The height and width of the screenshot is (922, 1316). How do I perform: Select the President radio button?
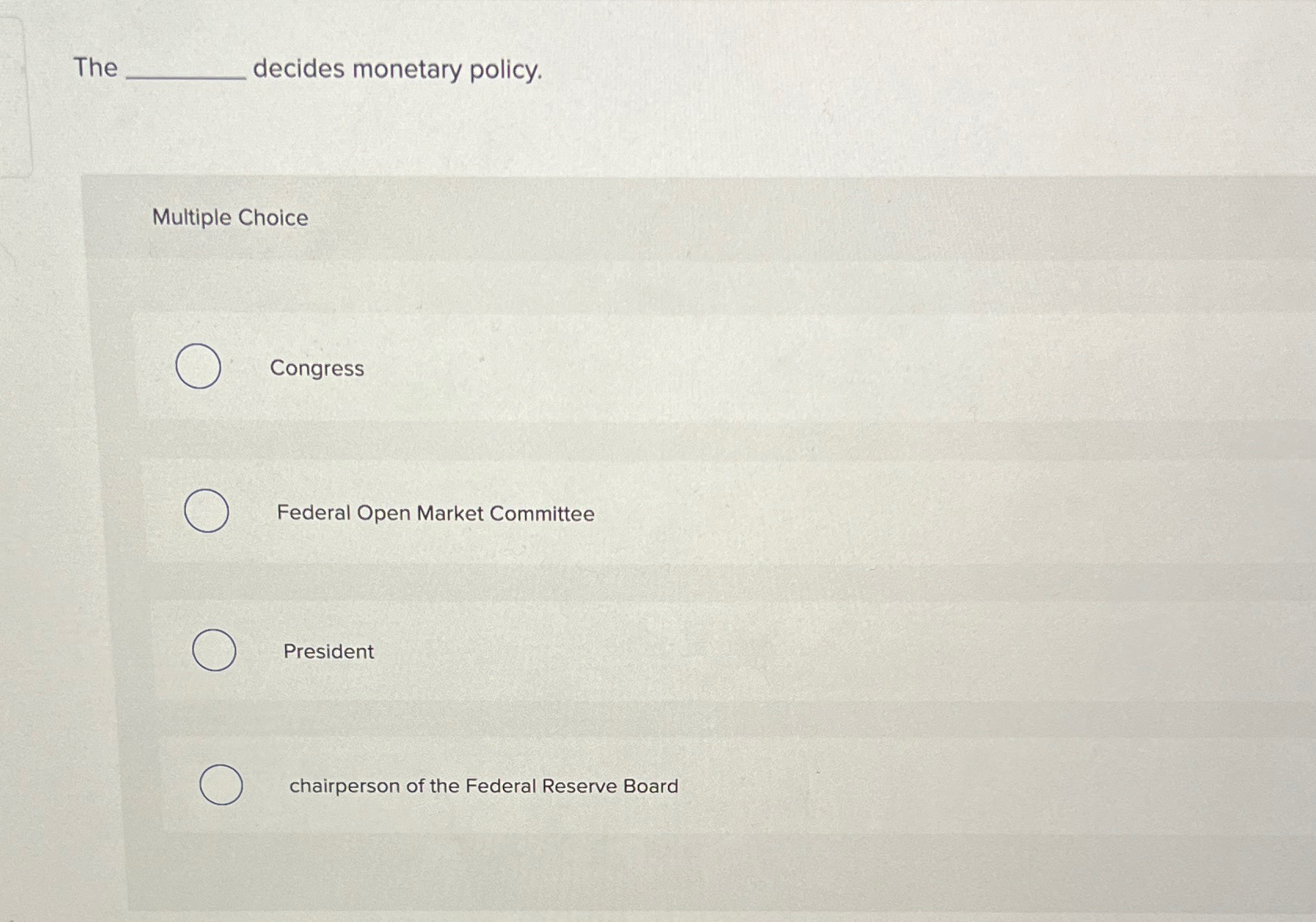(x=213, y=650)
